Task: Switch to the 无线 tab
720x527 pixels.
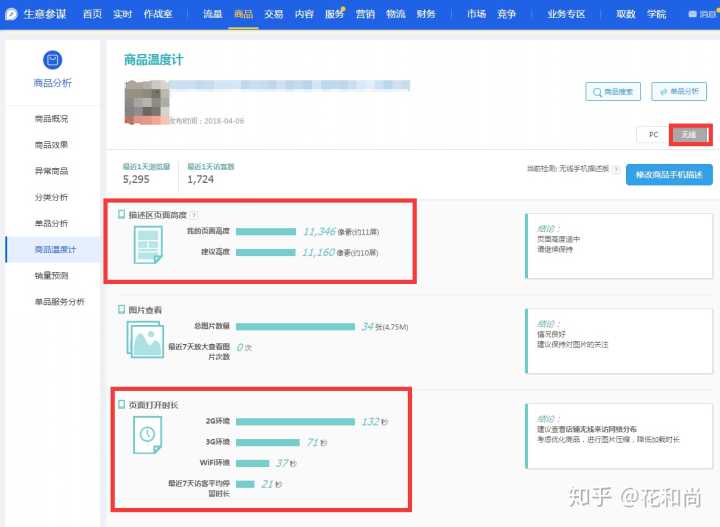Action: click(688, 135)
